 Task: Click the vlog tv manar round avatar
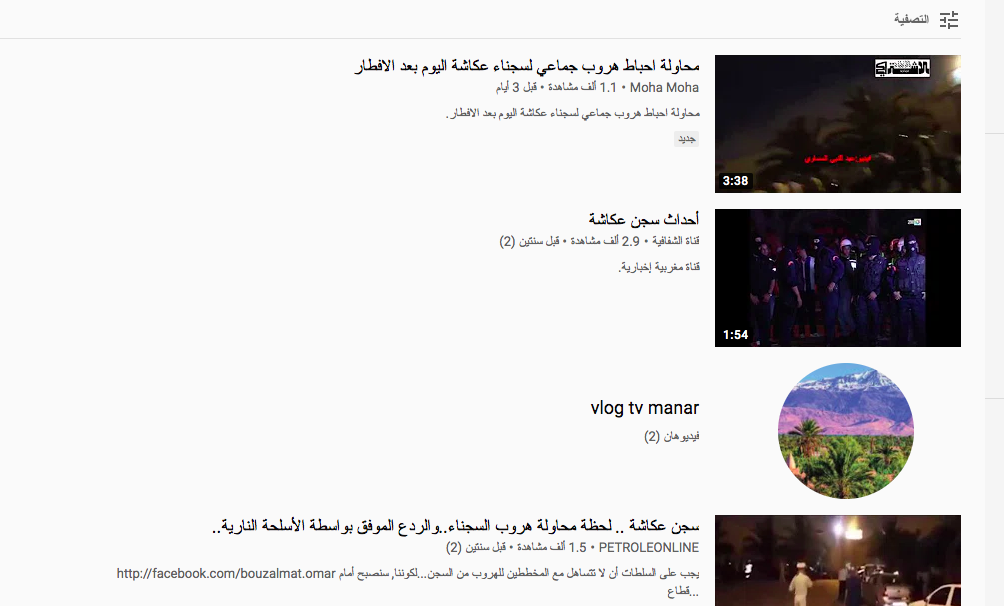point(845,431)
